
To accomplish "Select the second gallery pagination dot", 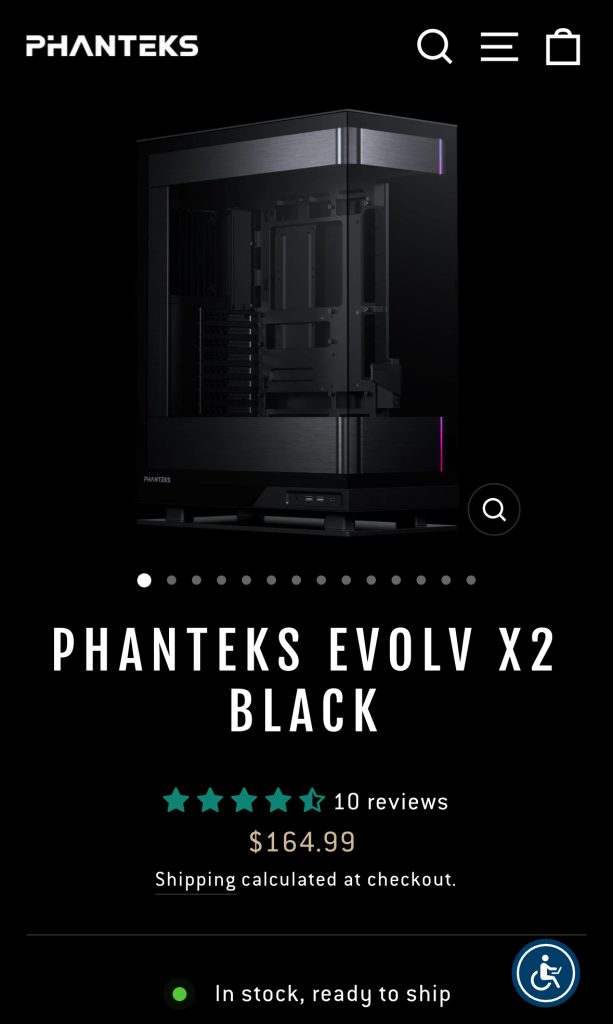I will [x=171, y=580].
